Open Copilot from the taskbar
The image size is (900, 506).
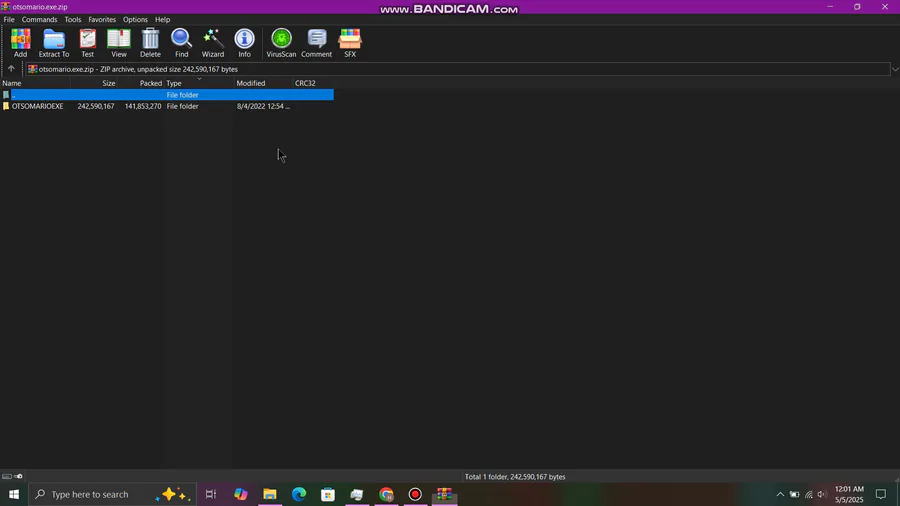point(240,494)
